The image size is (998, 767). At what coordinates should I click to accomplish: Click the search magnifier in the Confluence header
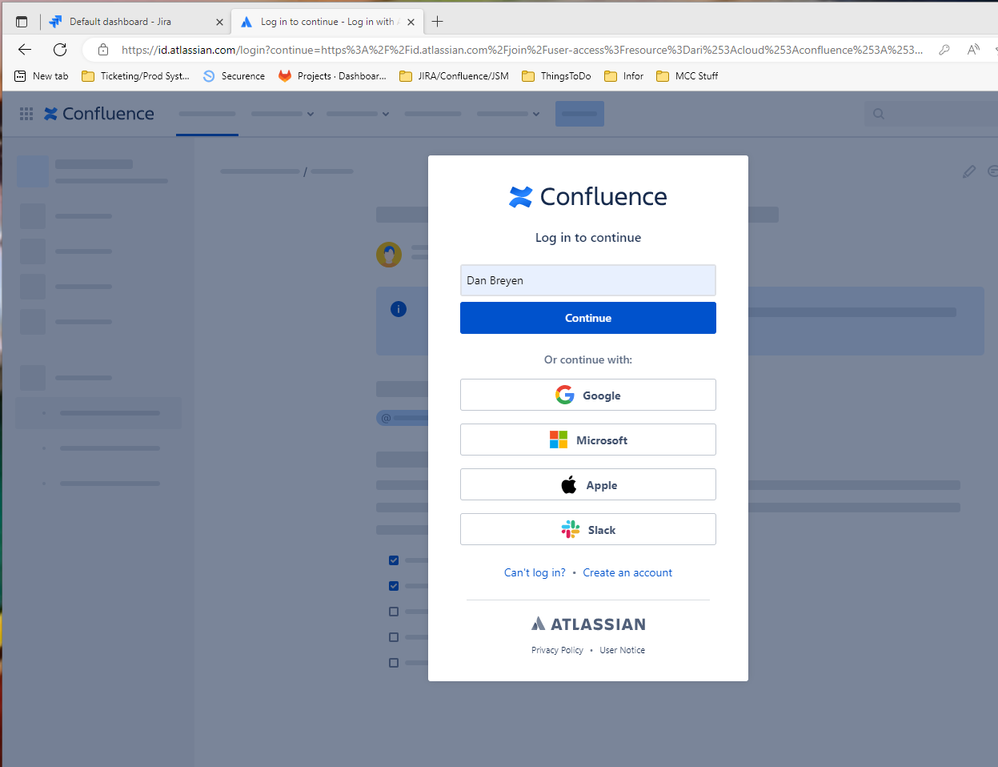coord(878,114)
